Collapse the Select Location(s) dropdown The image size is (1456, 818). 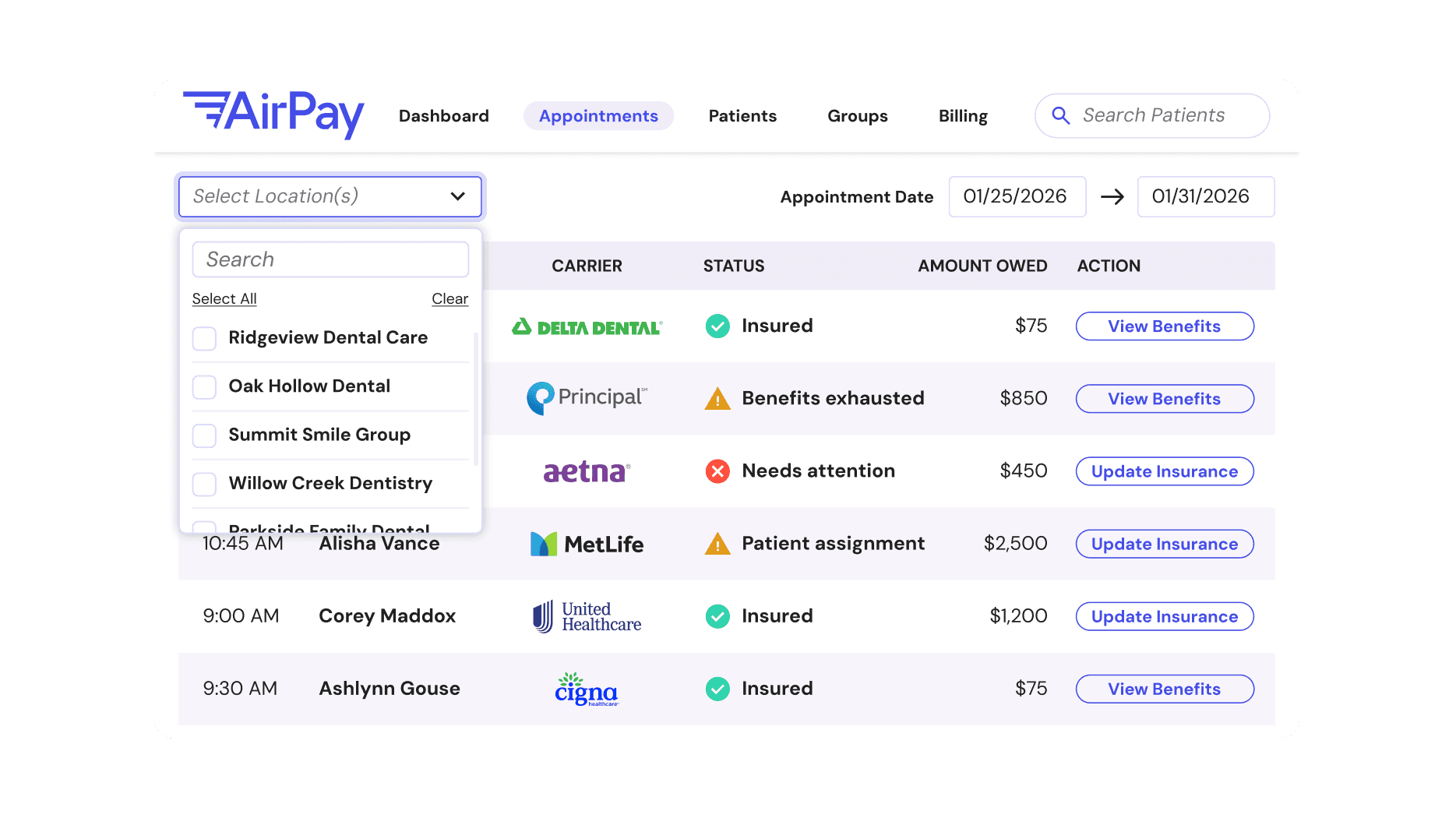point(330,196)
